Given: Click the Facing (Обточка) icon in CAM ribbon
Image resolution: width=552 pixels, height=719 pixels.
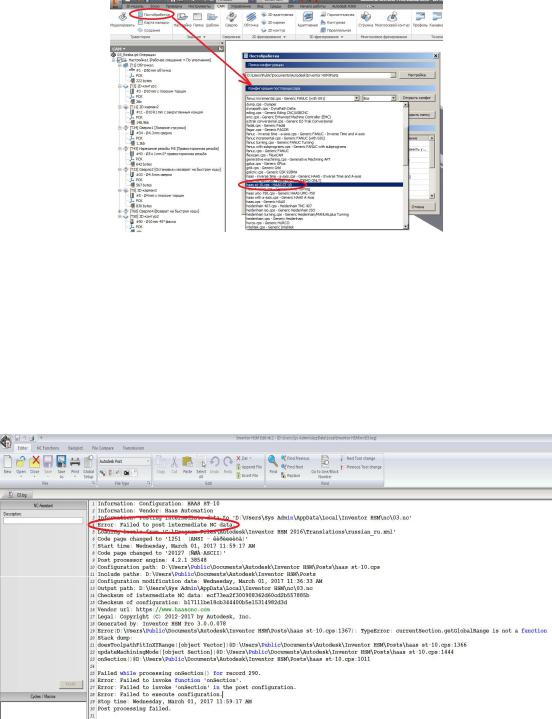Looking at the screenshot, I should (251, 17).
